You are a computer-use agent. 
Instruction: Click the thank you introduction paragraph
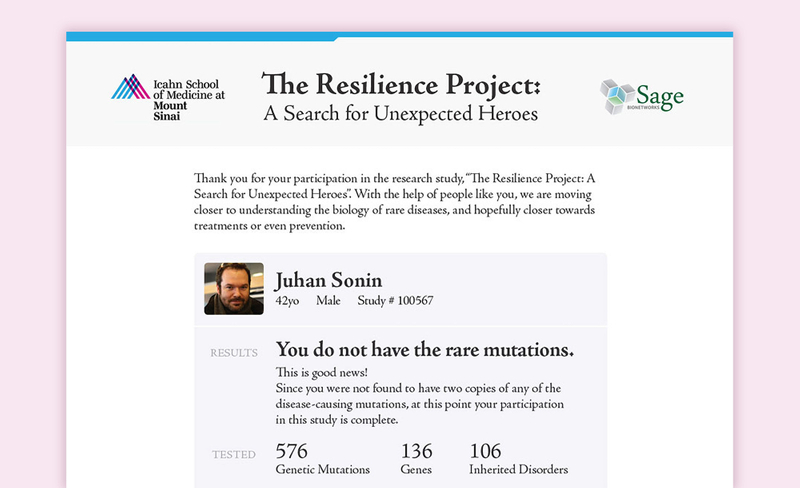394,202
